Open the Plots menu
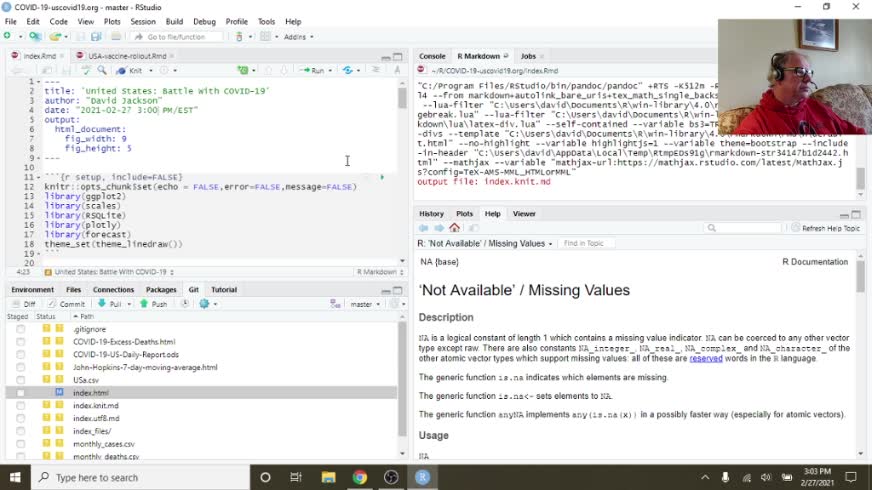Image resolution: width=872 pixels, height=490 pixels. 112,22
